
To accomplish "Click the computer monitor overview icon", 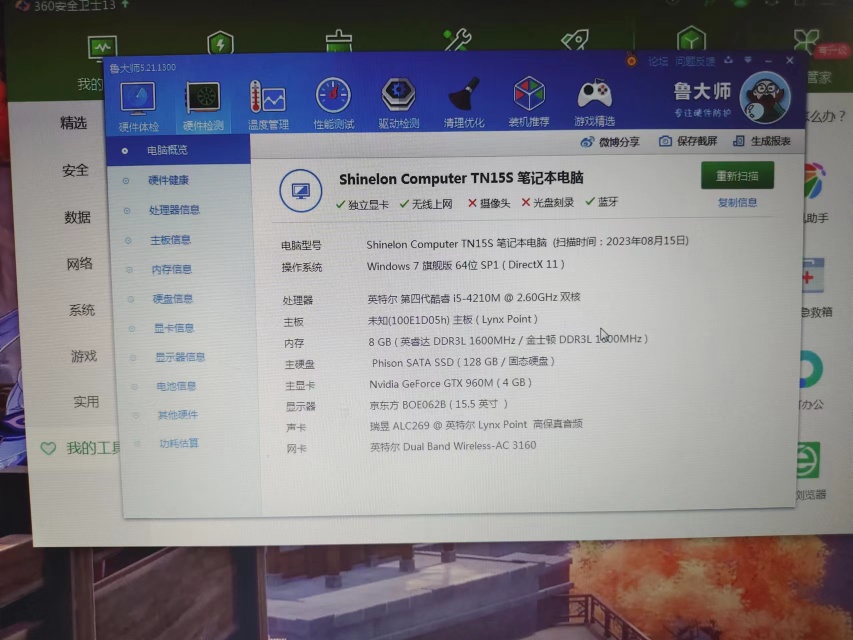I will pyautogui.click(x=300, y=191).
